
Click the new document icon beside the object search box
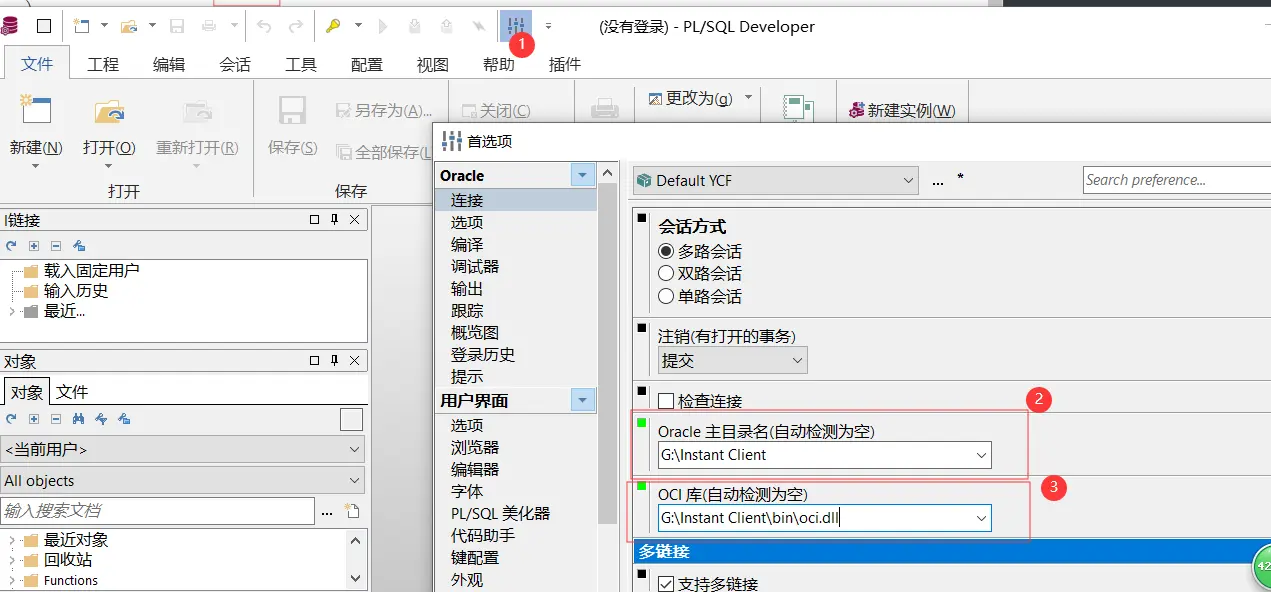click(x=351, y=511)
